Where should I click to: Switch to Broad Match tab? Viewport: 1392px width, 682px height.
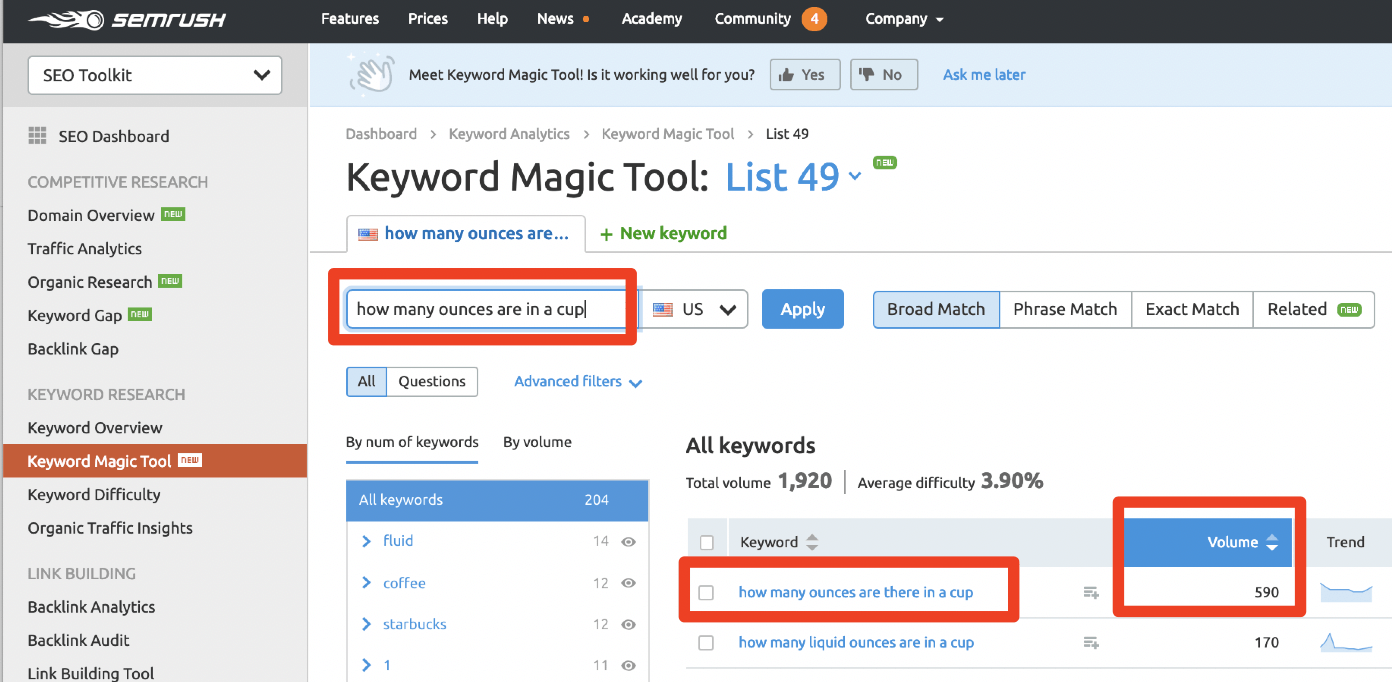coord(936,309)
